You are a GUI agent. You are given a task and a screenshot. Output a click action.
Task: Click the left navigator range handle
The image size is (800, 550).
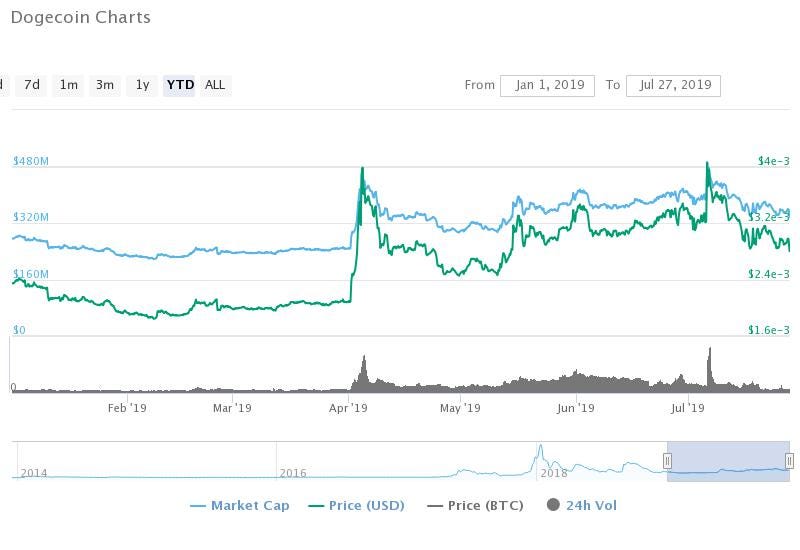coord(667,461)
